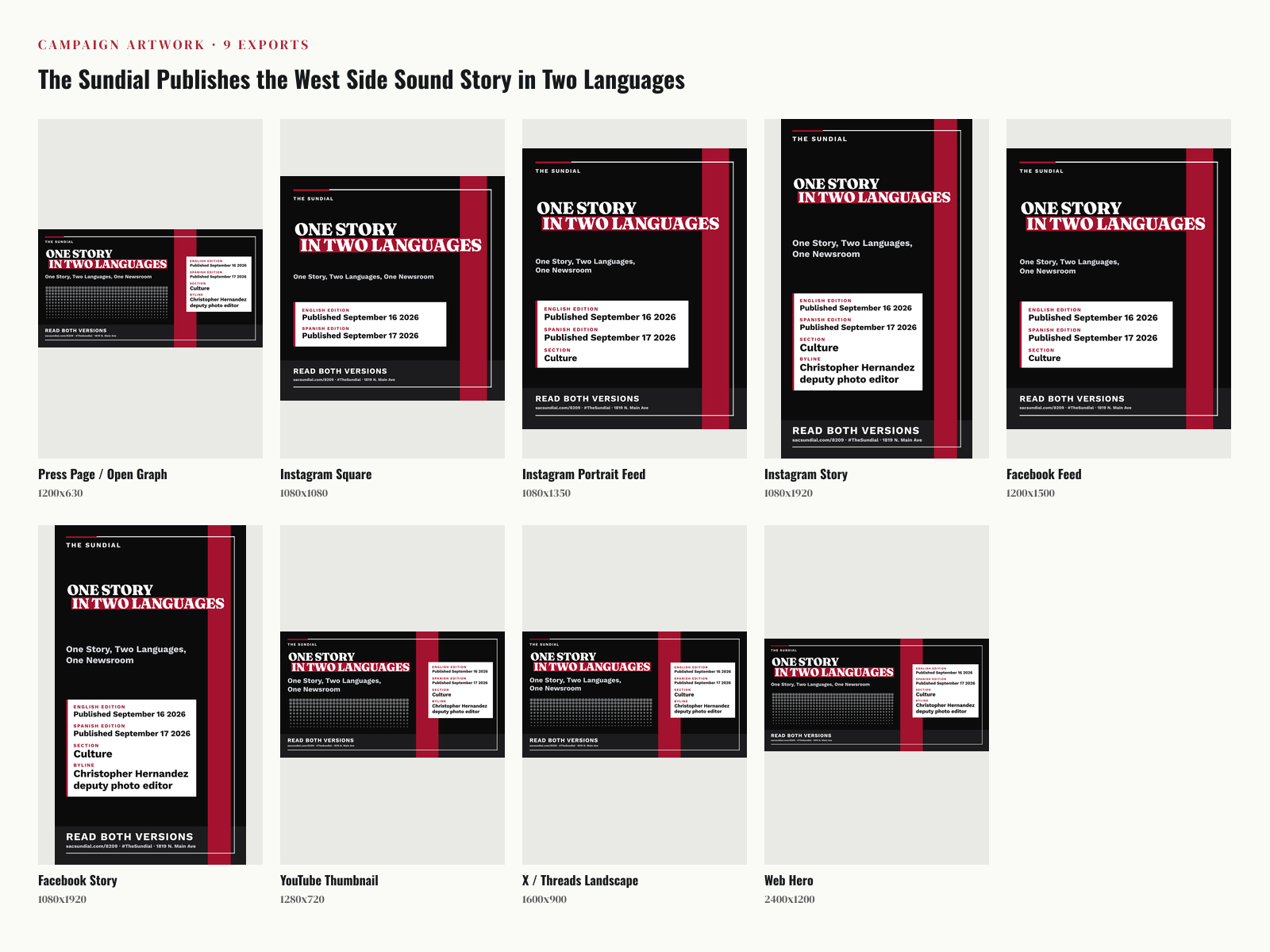Open the Web Hero artwork thumbnail
Screen dimensions: 1270x952
(x=876, y=695)
